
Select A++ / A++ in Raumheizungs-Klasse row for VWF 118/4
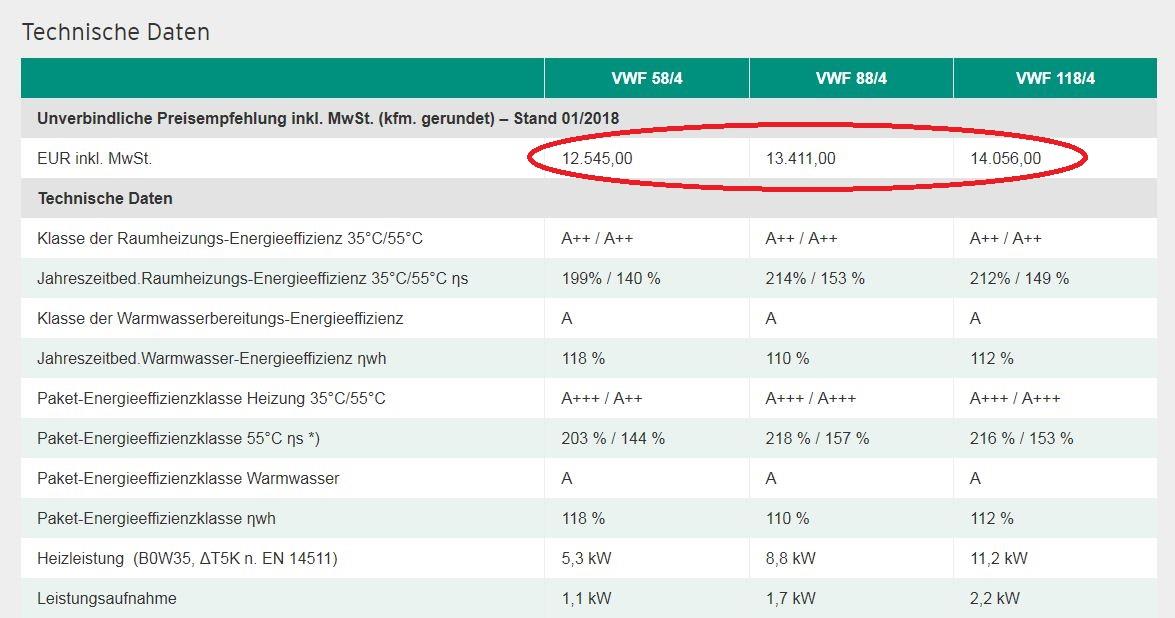[x=1006, y=239]
